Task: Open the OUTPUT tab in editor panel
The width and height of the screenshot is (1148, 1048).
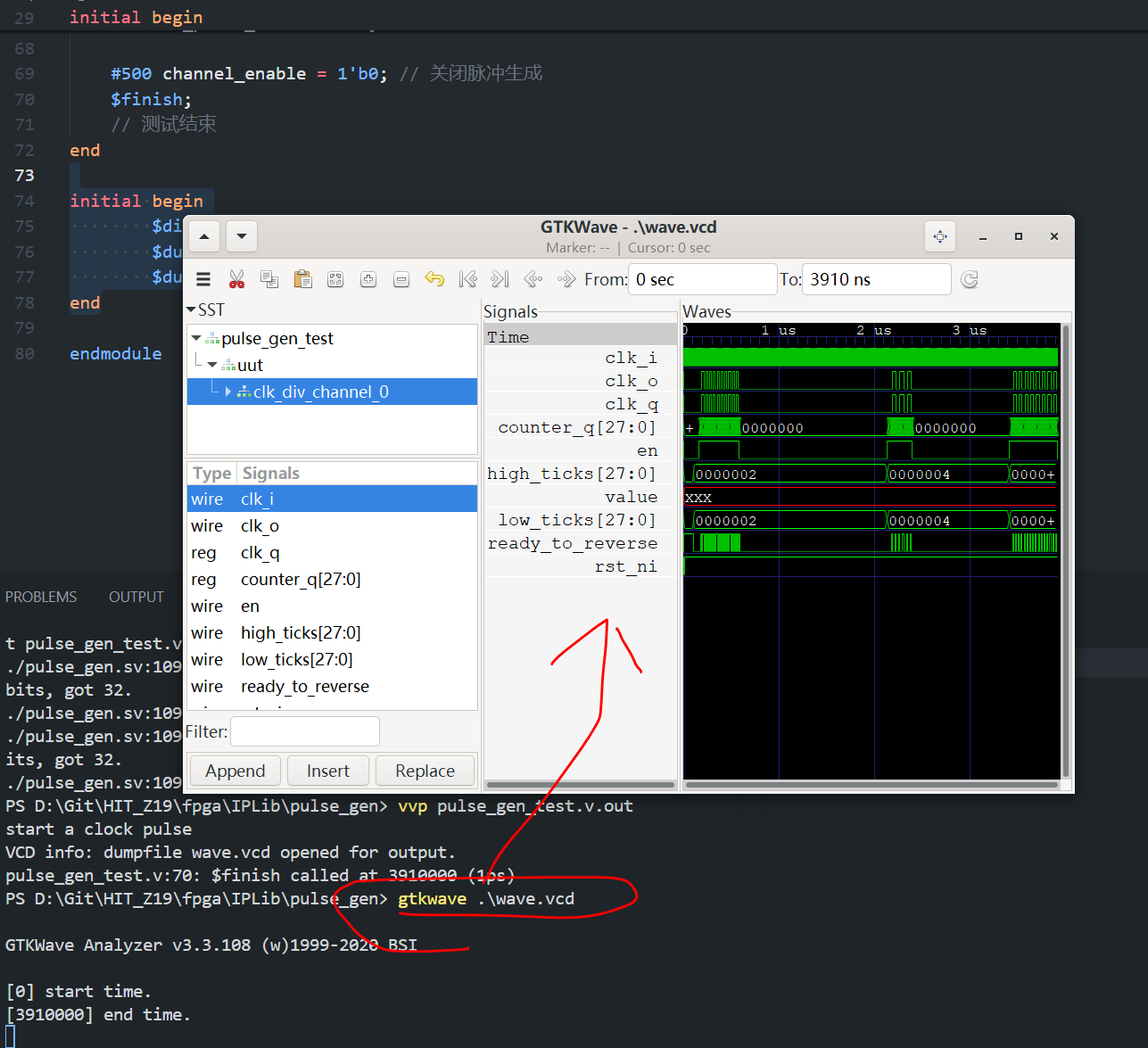Action: tap(136, 597)
